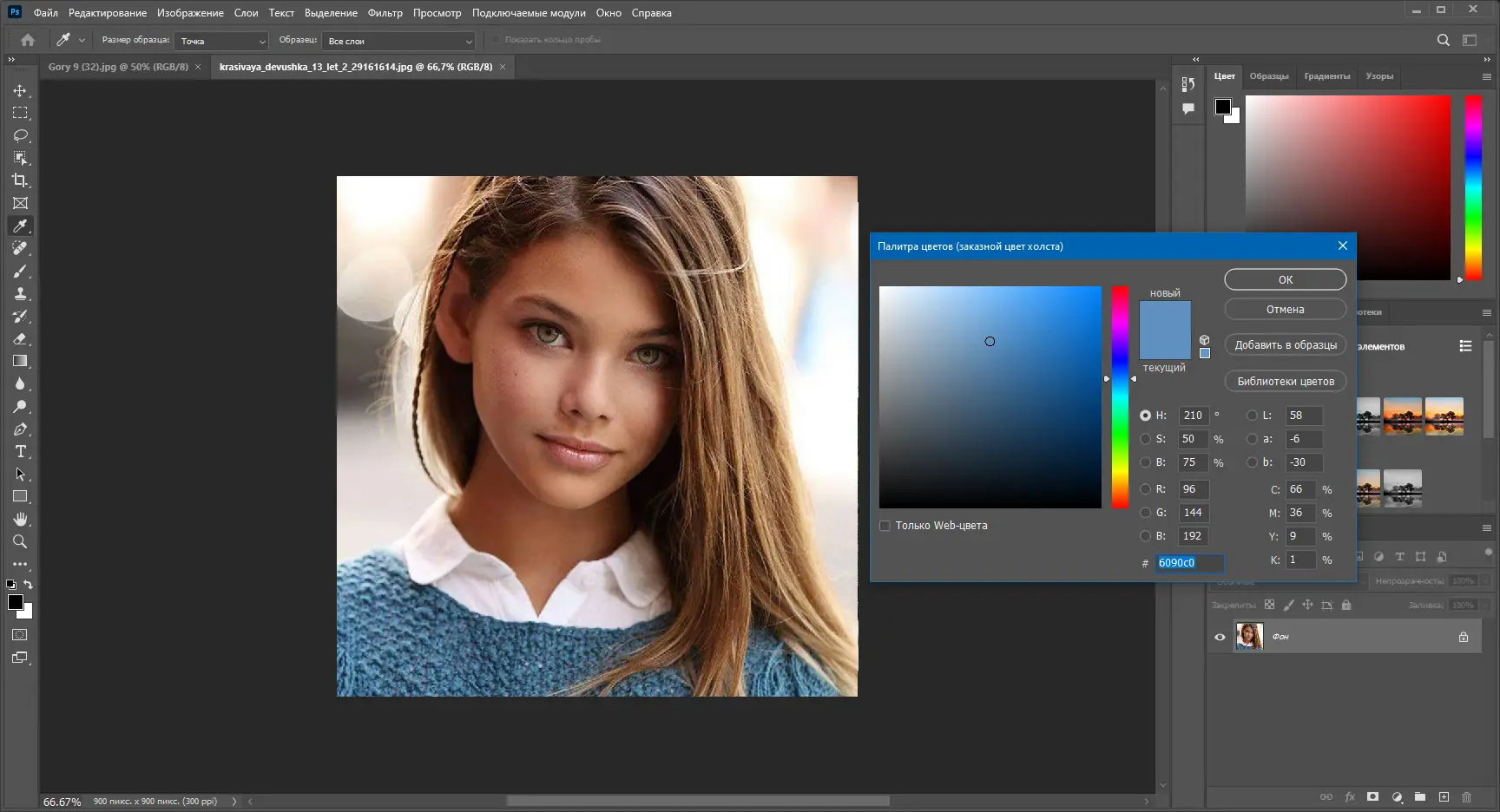Select the Gradient tool

tap(20, 361)
